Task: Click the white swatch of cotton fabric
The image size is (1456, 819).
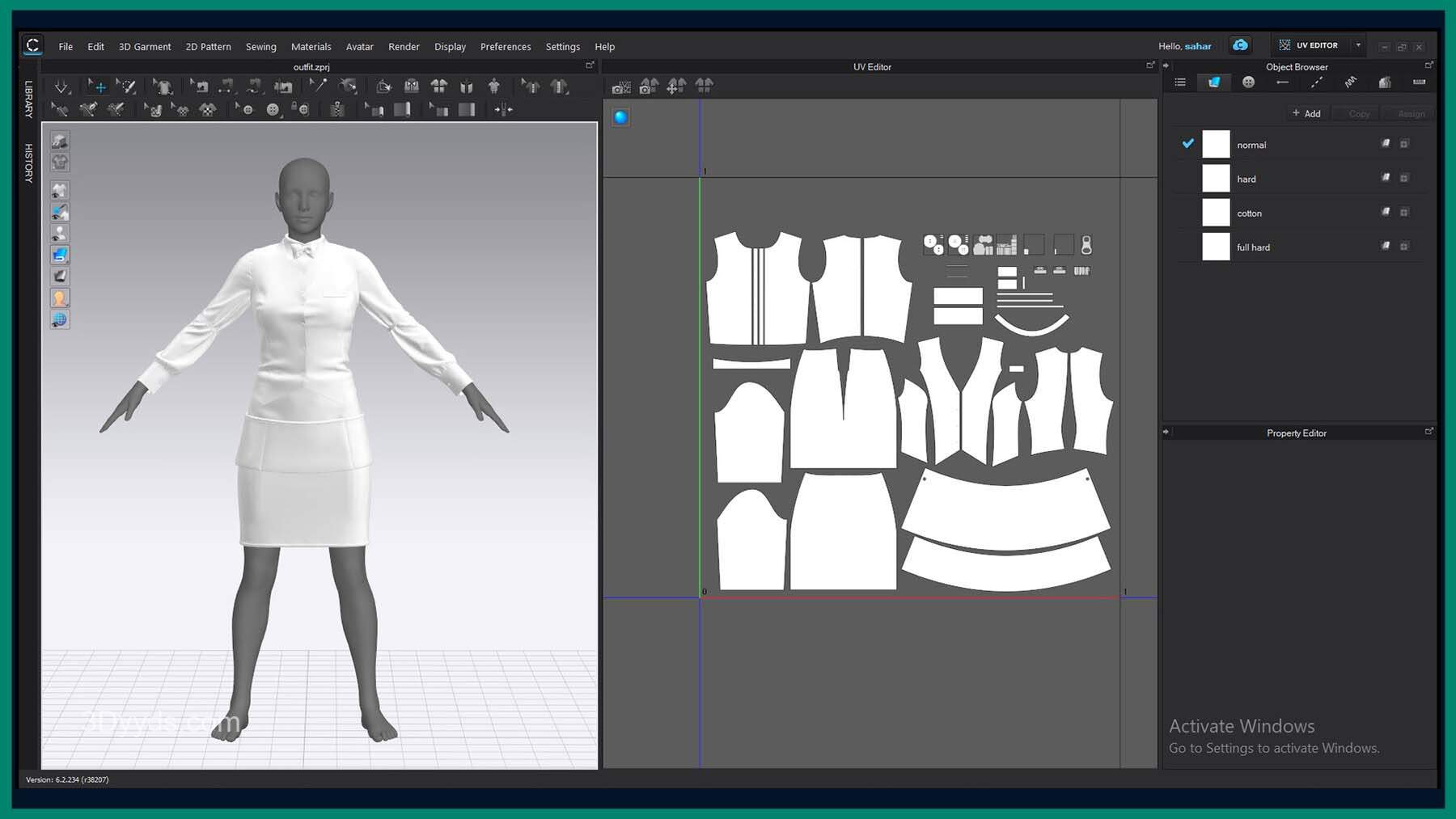Action: tap(1215, 213)
